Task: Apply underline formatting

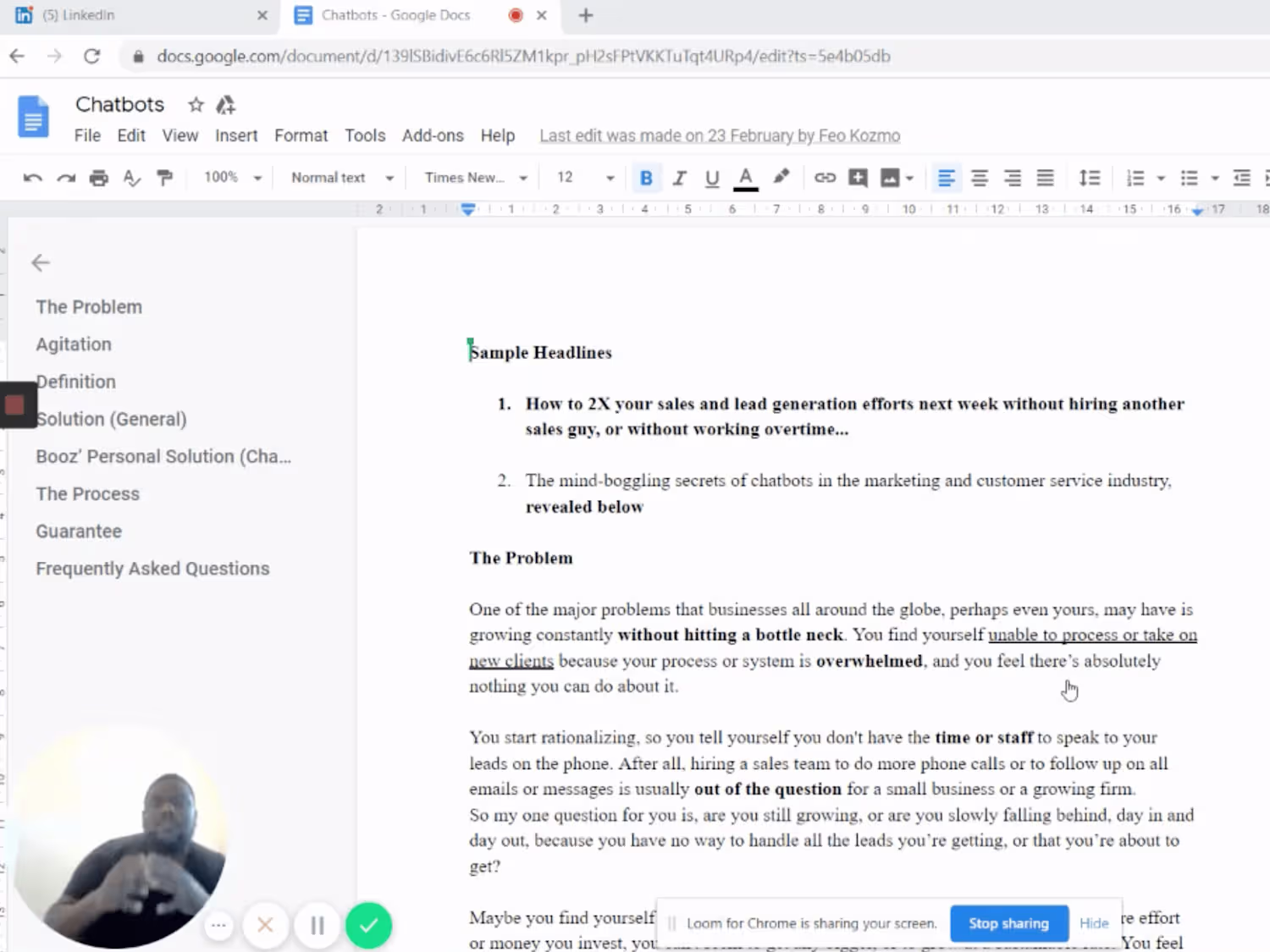Action: pyautogui.click(x=712, y=178)
